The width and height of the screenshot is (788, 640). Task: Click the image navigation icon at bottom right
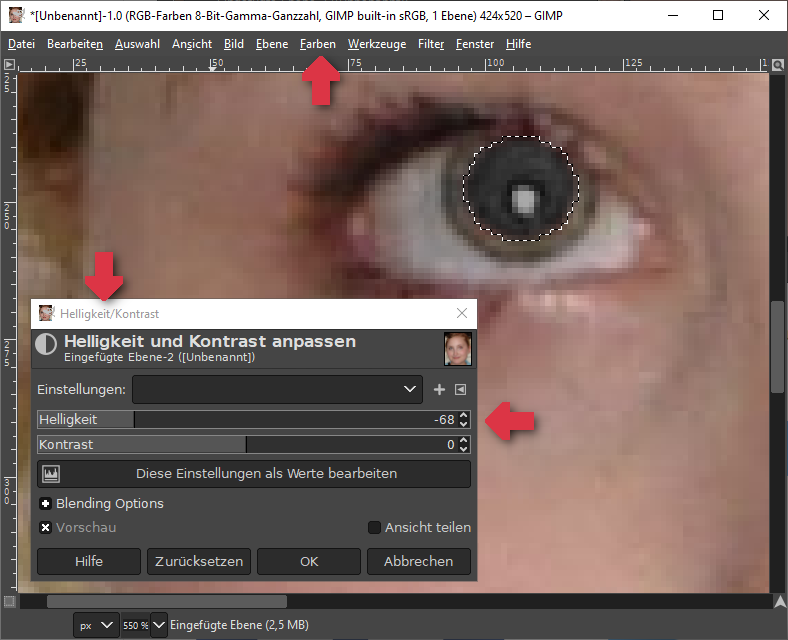[777, 601]
